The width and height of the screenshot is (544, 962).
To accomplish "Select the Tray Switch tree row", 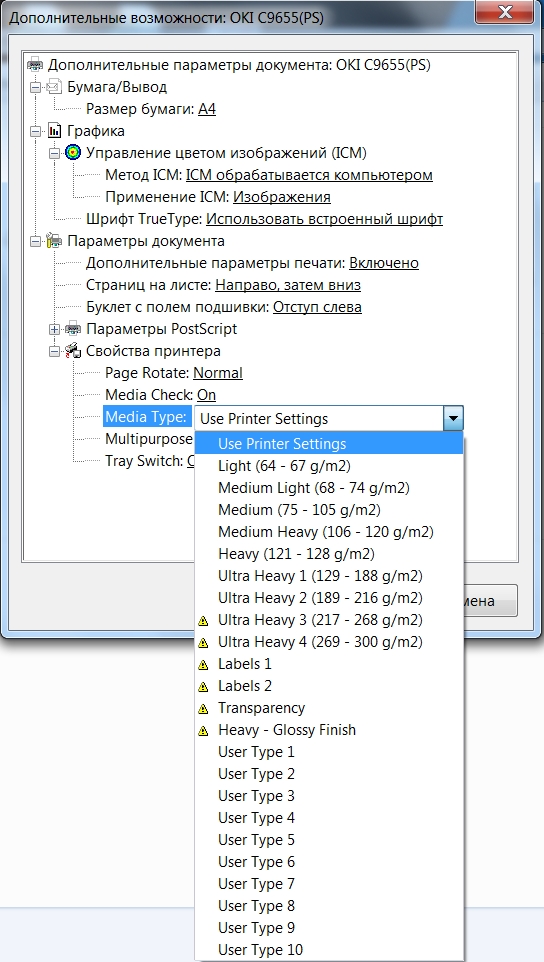I will [149, 461].
